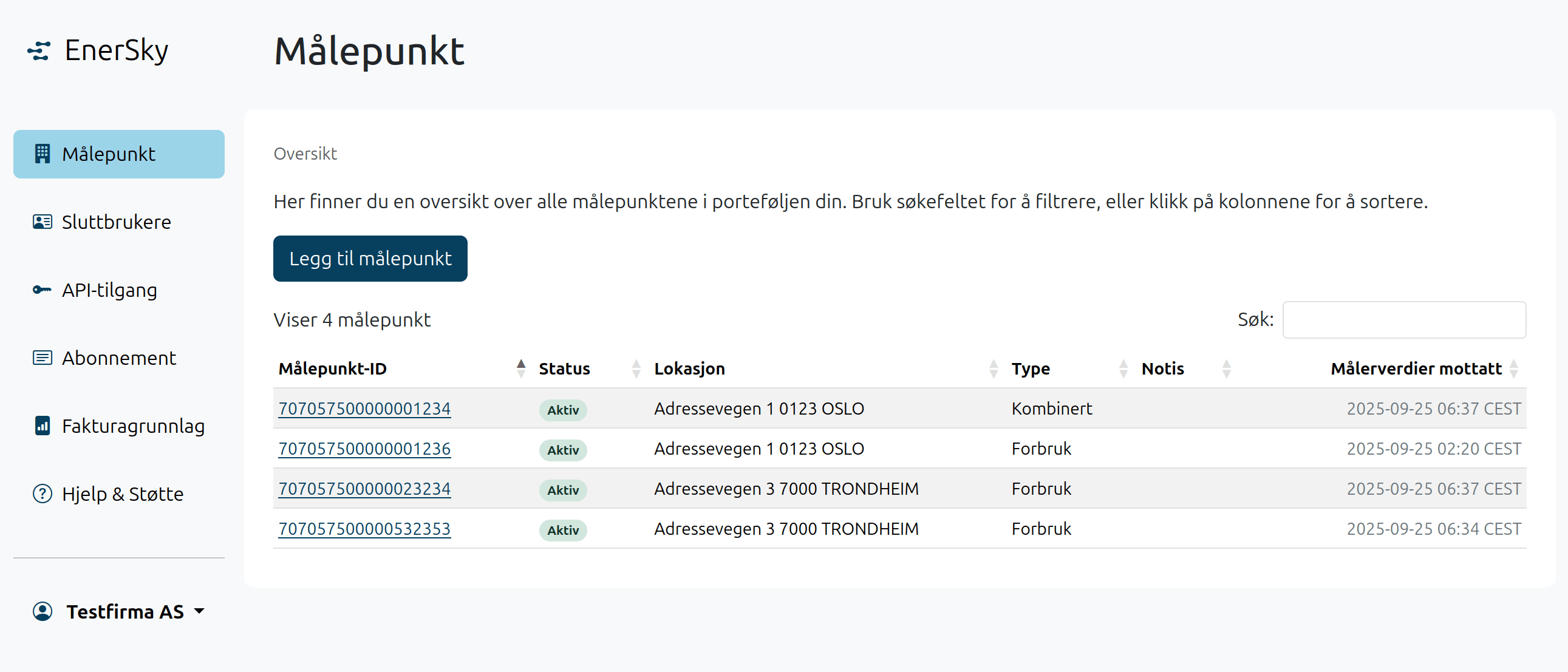Click the question mark help icon
Viewport: 1568px width, 672px height.
(x=42, y=494)
